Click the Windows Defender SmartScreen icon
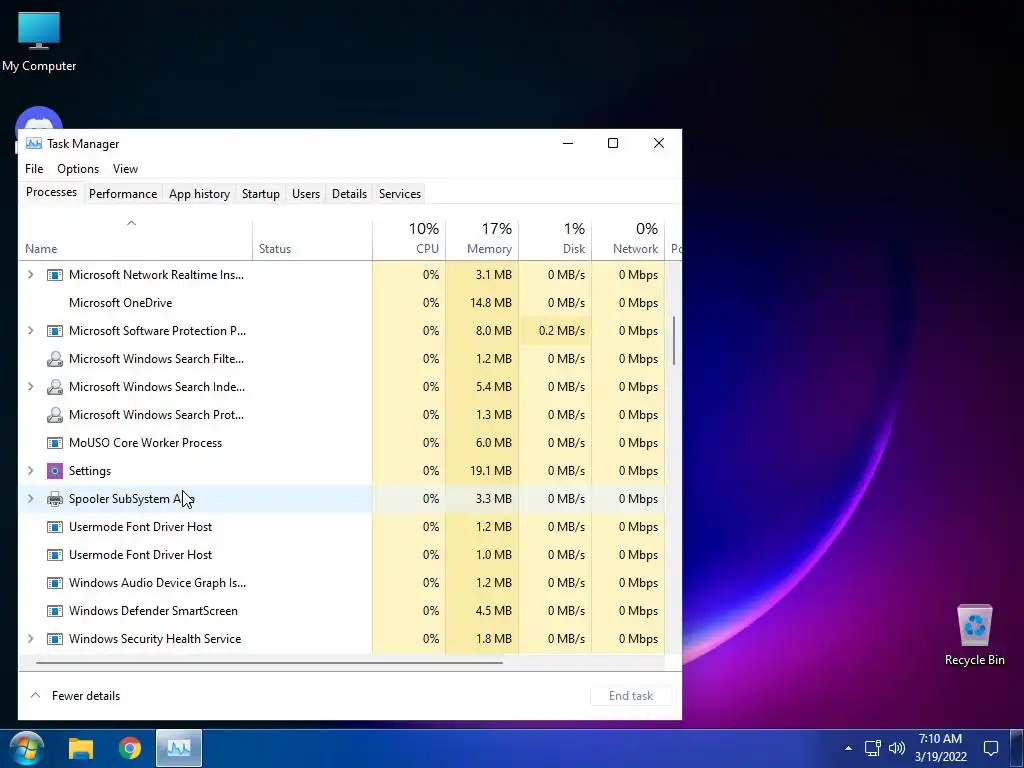Image resolution: width=1024 pixels, height=768 pixels. [55, 611]
